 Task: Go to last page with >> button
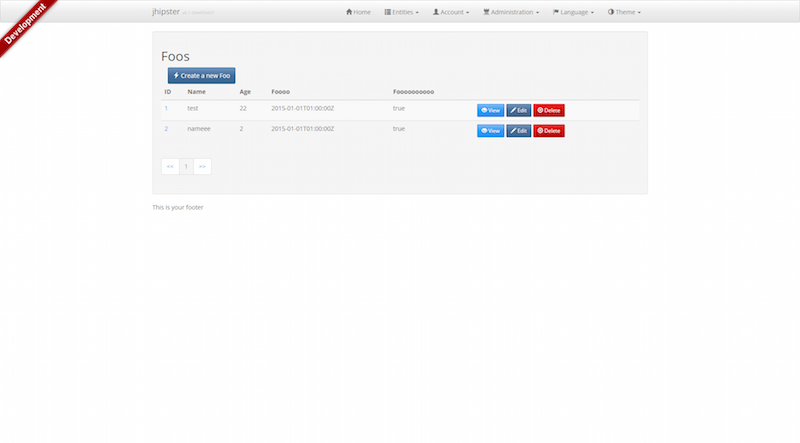pyautogui.click(x=202, y=166)
